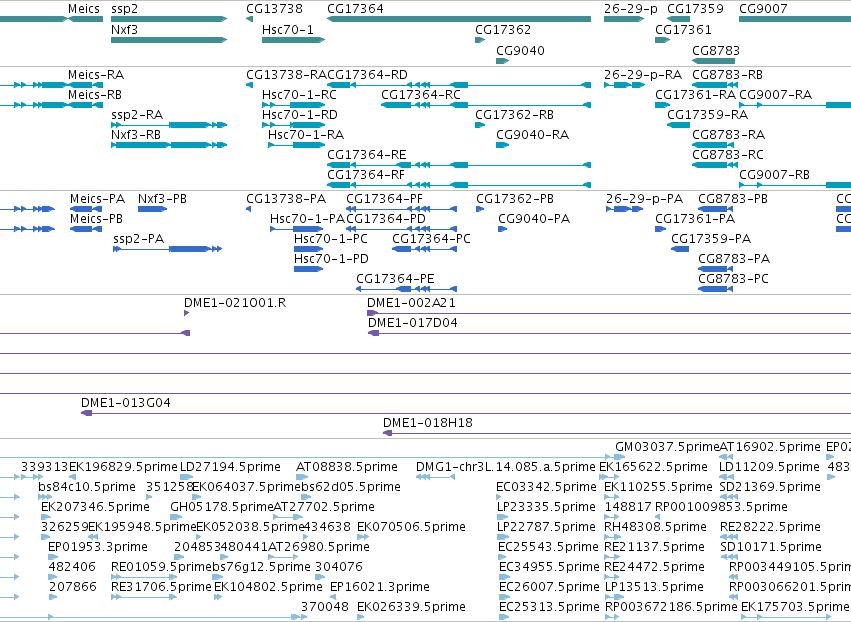Open the SD10171.5prime EST feature
The height and width of the screenshot is (622, 851).
point(729,557)
